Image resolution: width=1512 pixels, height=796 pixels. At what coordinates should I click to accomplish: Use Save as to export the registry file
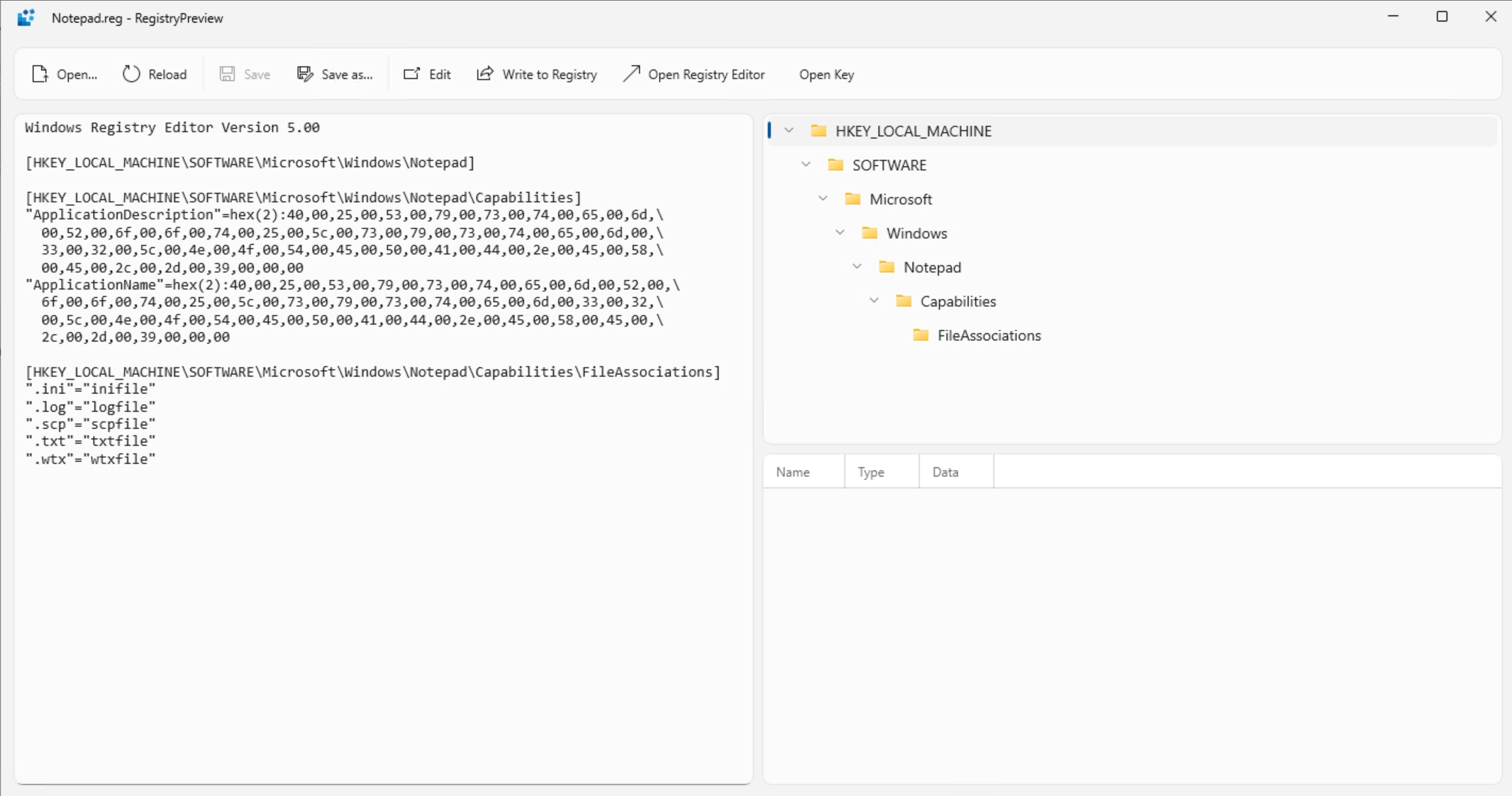(x=305, y=74)
